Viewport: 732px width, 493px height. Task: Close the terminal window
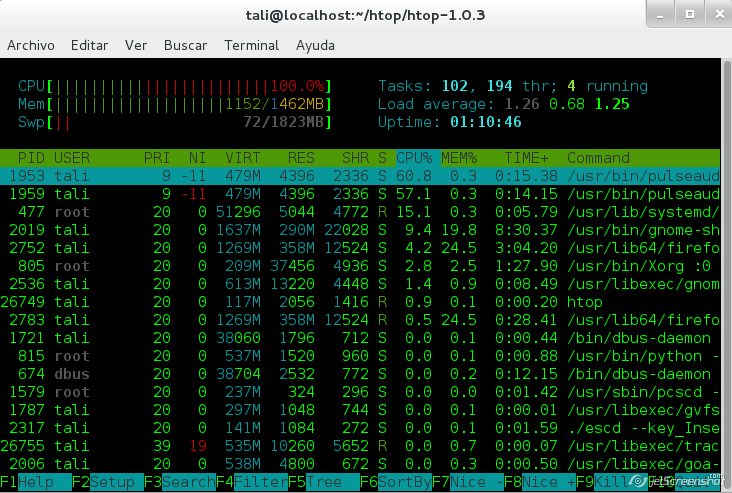(719, 14)
